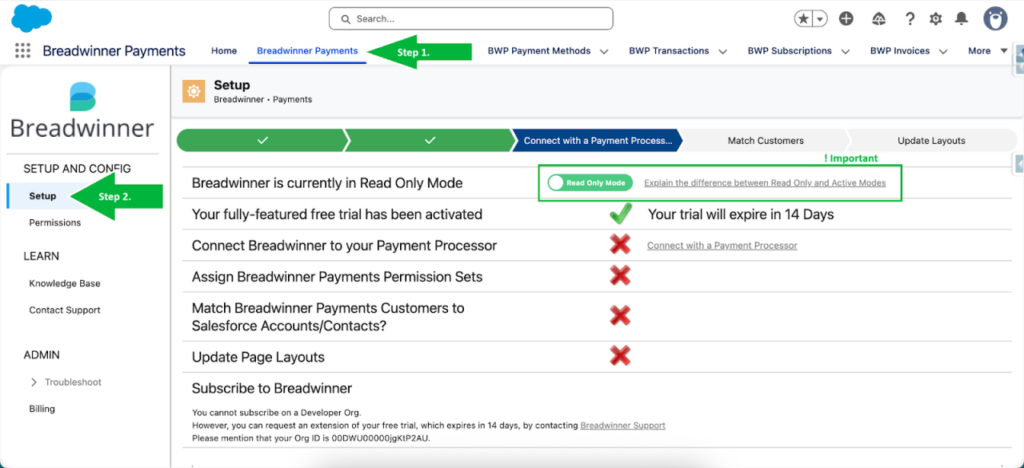Click the Connect with a Payment Processor link
Viewport: 1024px width, 468px height.
click(x=722, y=245)
